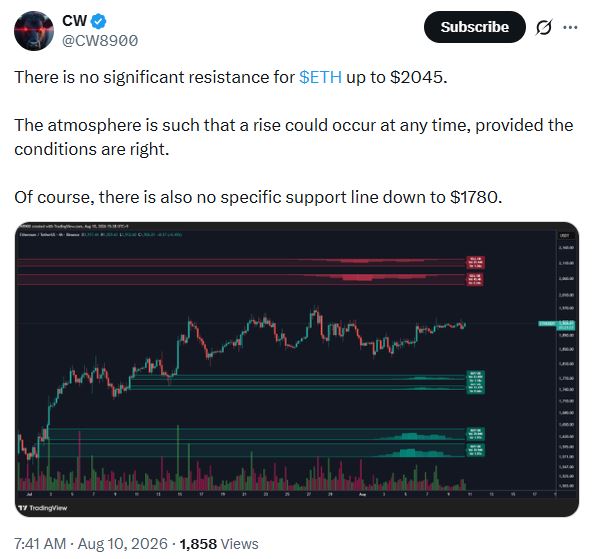This screenshot has width=595, height=559.
Task: Click the chart's Ethereum symbol title
Action: (x=50, y=235)
